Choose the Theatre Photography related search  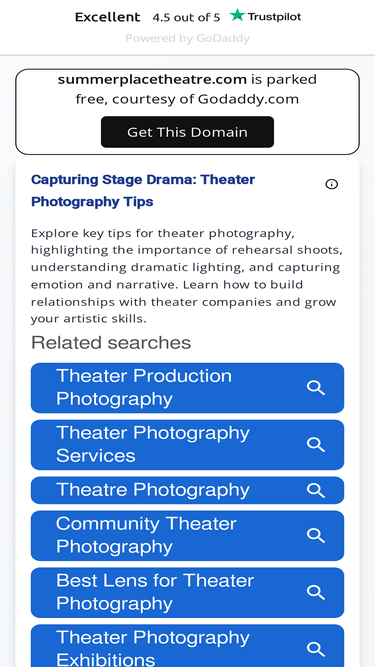click(188, 490)
